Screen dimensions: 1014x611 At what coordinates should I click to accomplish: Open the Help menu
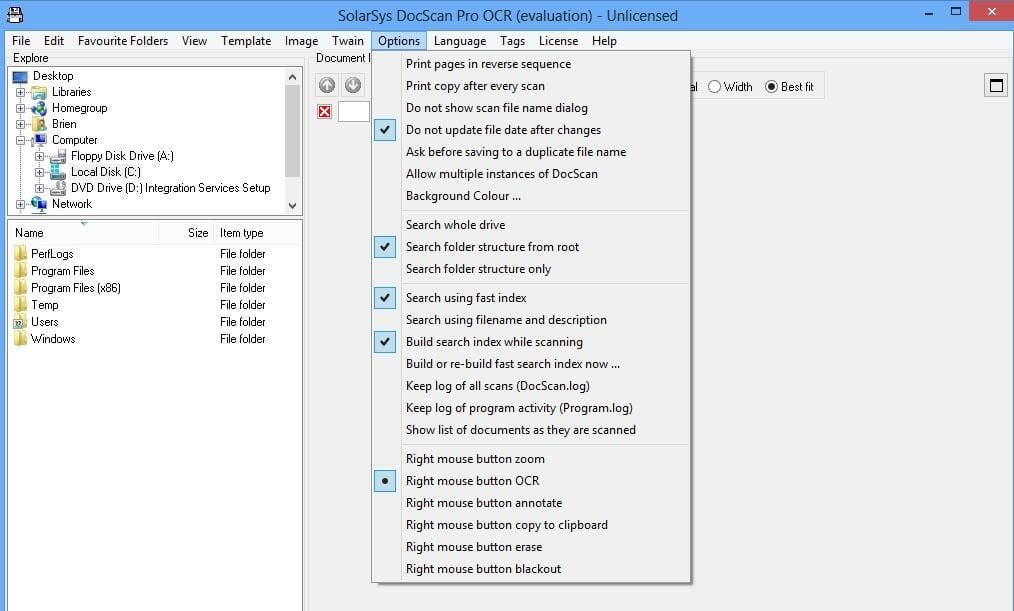coord(604,41)
